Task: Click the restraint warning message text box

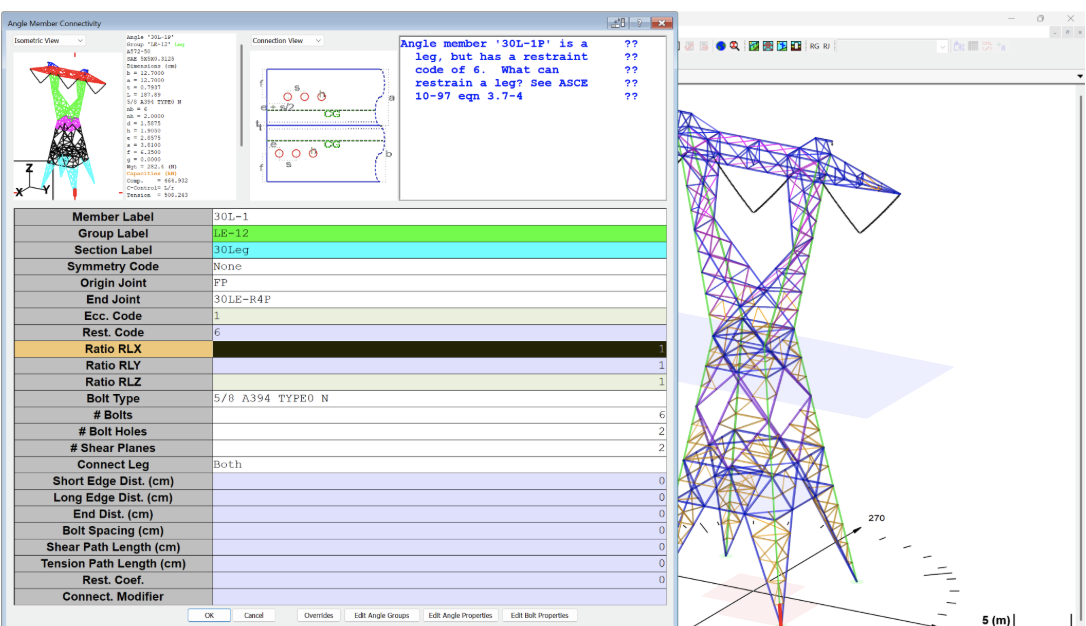Action: click(x=533, y=118)
